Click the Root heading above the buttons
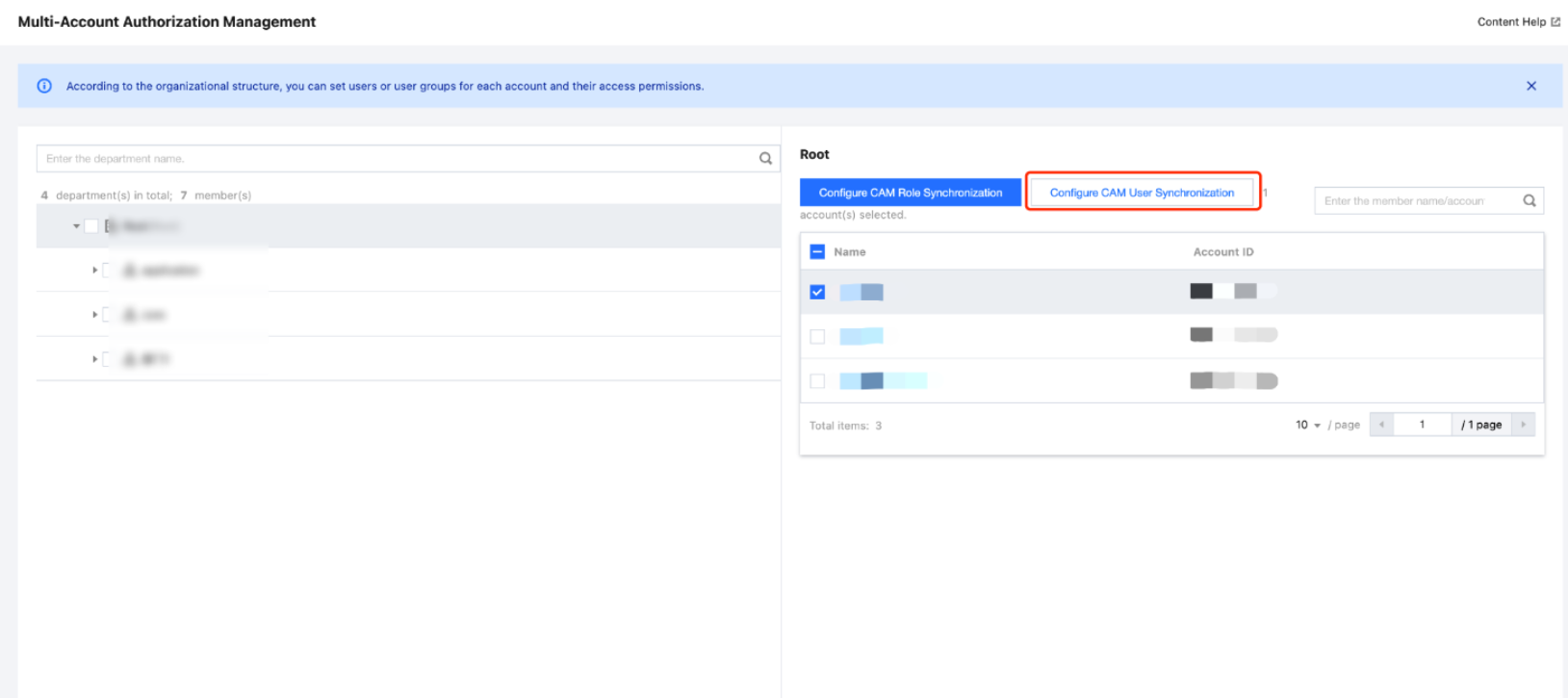Image resolution: width=1568 pixels, height=699 pixels. point(814,154)
